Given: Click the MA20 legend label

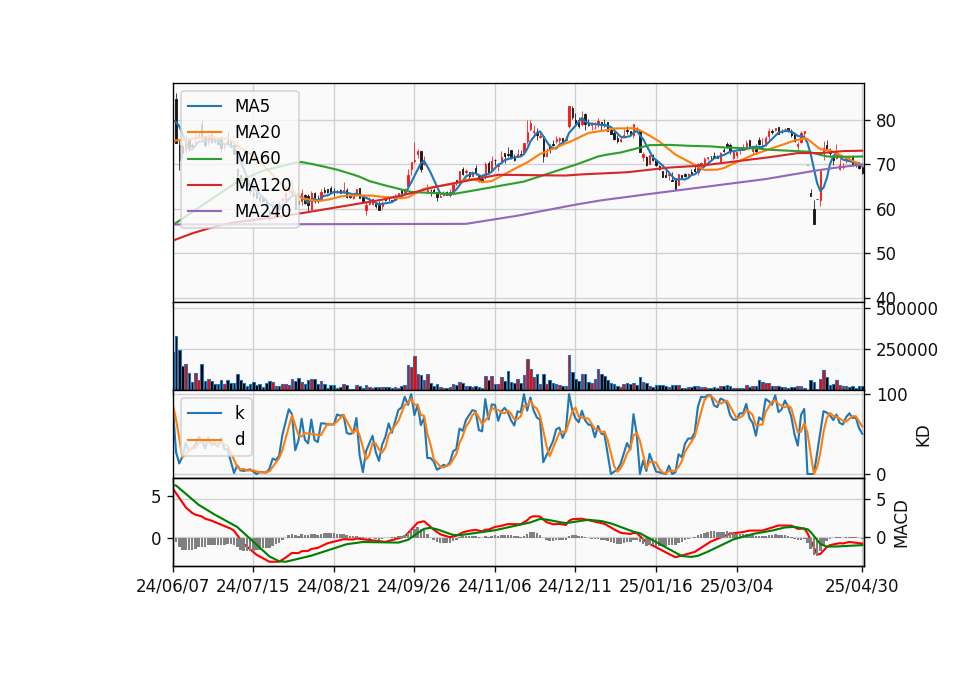Looking at the screenshot, I should 257,132.
